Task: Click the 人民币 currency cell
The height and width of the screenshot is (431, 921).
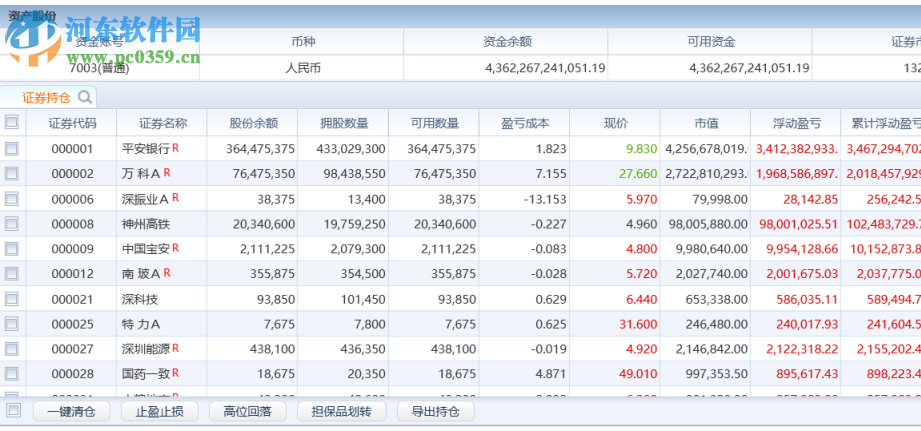Action: (303, 68)
